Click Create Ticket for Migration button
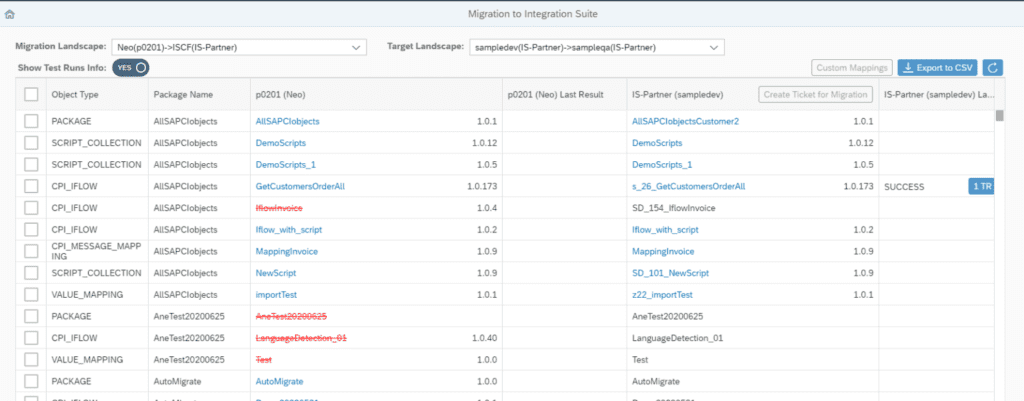 pos(816,94)
